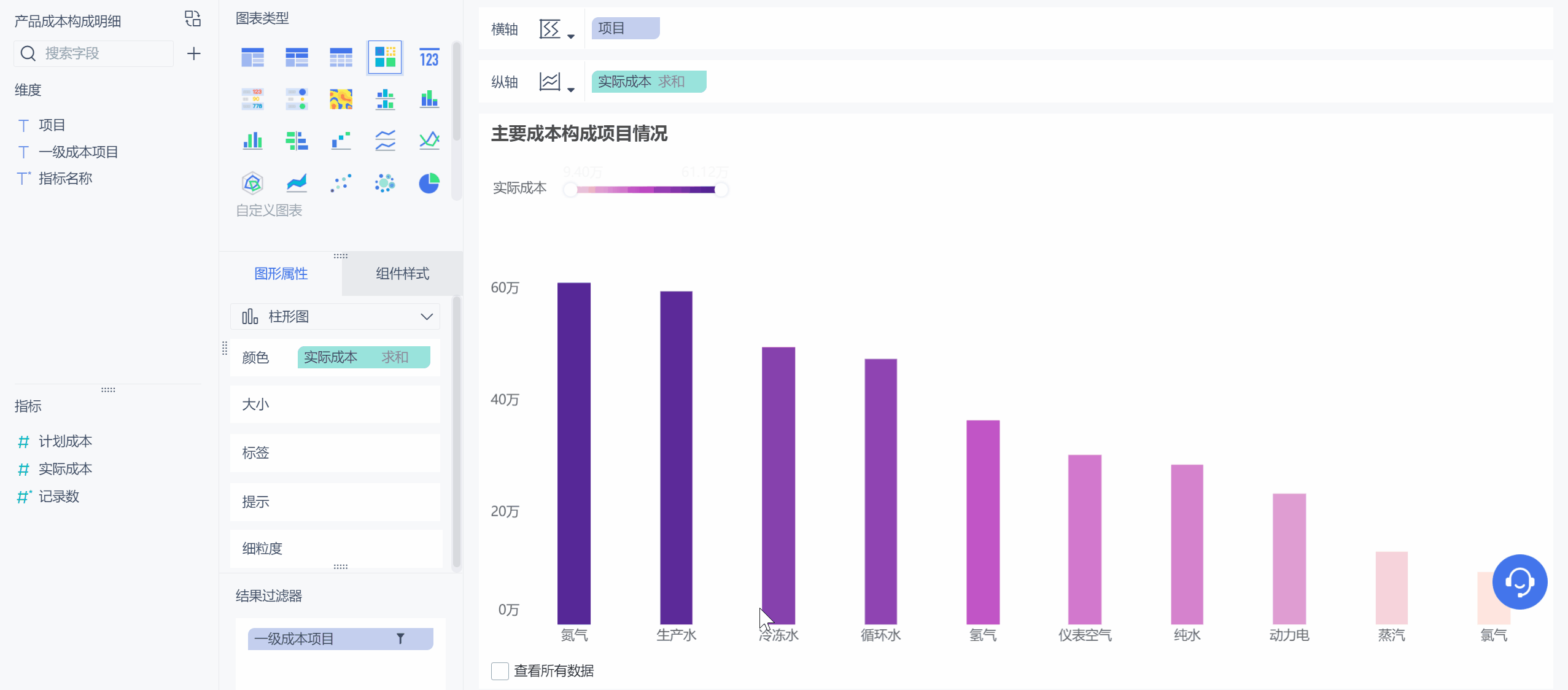Click the 项目 field pill on 横轴
Image resolution: width=1568 pixels, height=690 pixels.
click(x=625, y=28)
